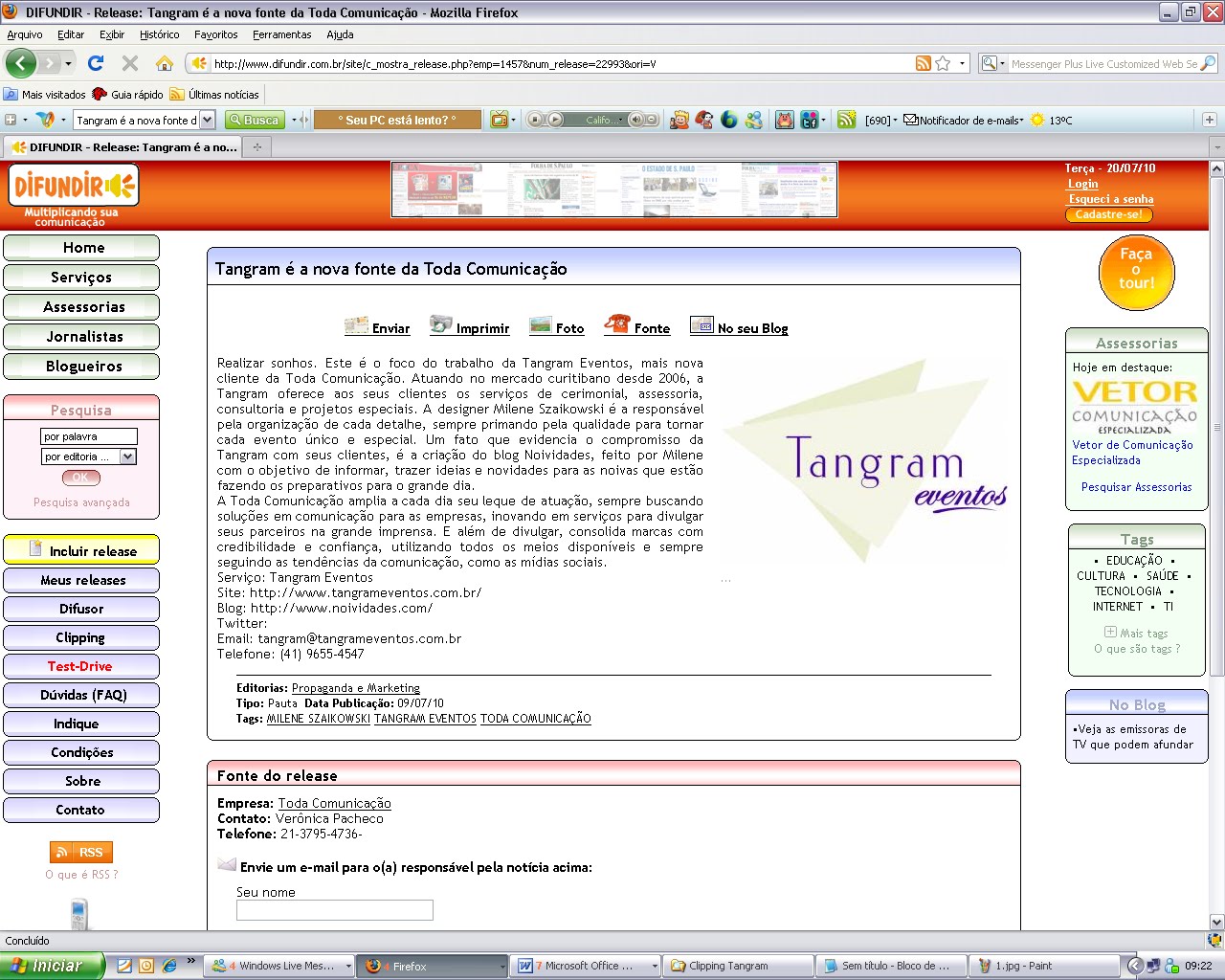Screen dimensions: 1225x980
Task: Click the Imprimir printer icon
Action: [x=440, y=324]
